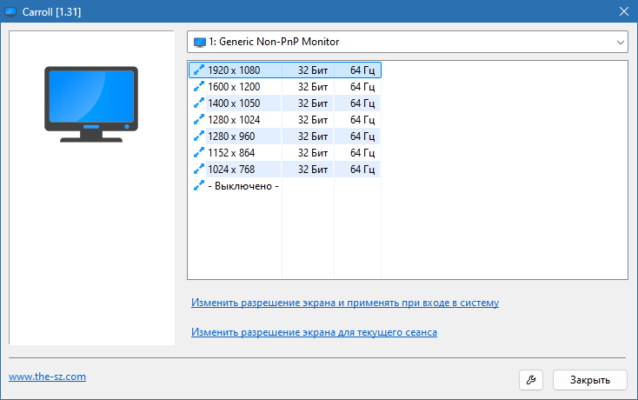Click 64 Гц in the 1400 x 1050 row
The width and height of the screenshot is (638, 400).
362,103
